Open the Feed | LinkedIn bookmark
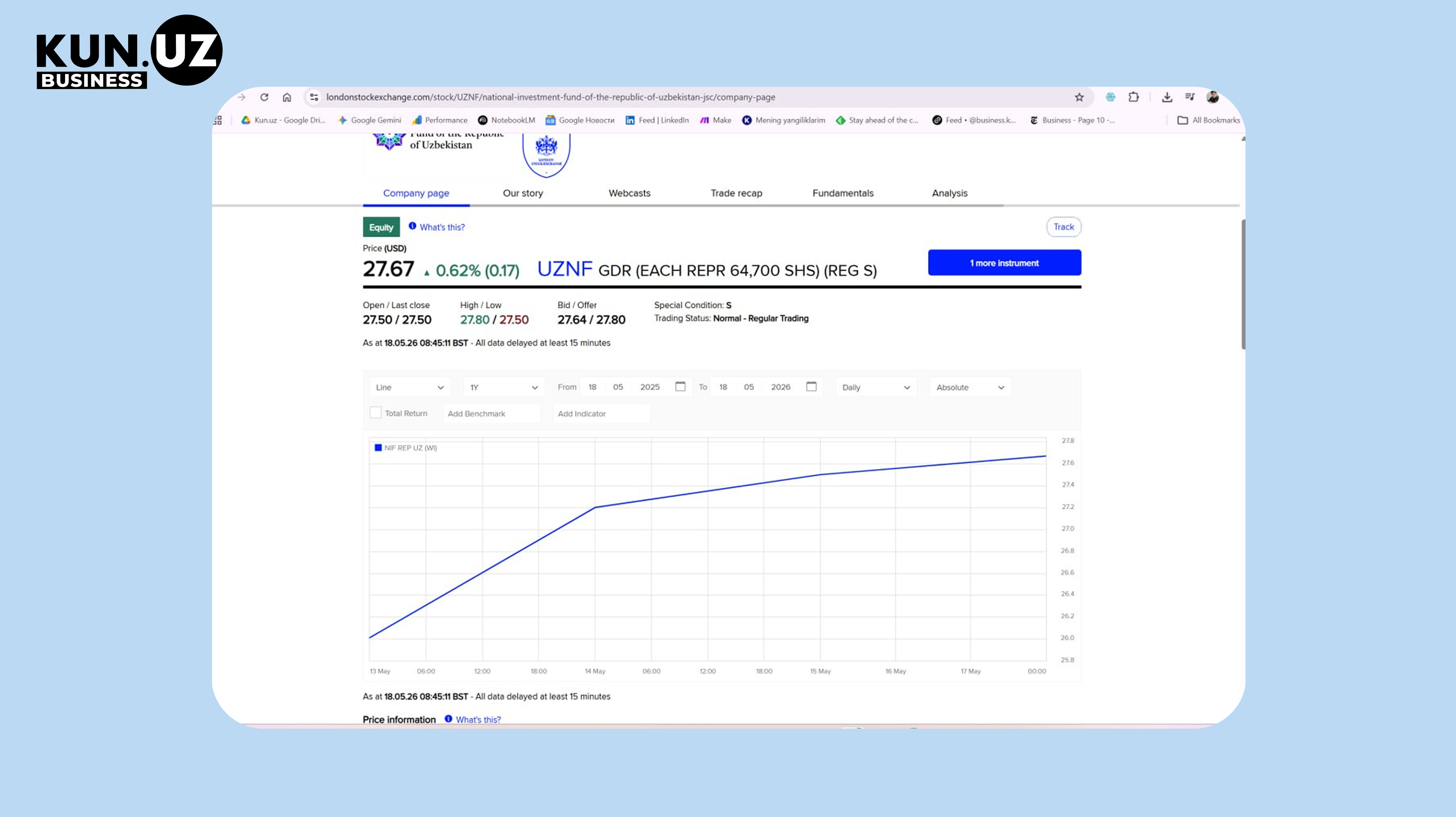Screen dimensions: 1456x817 (657, 120)
